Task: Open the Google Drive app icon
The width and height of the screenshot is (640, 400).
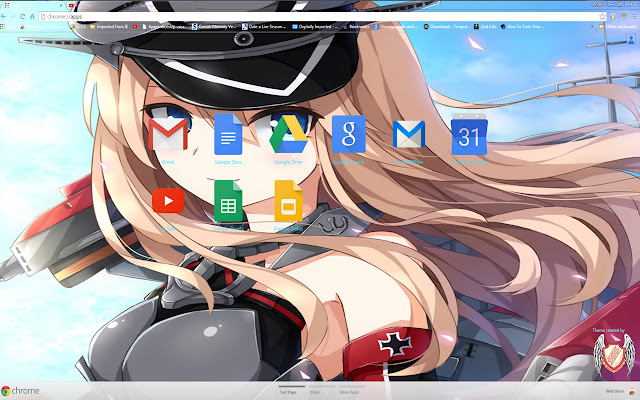Action: click(288, 134)
